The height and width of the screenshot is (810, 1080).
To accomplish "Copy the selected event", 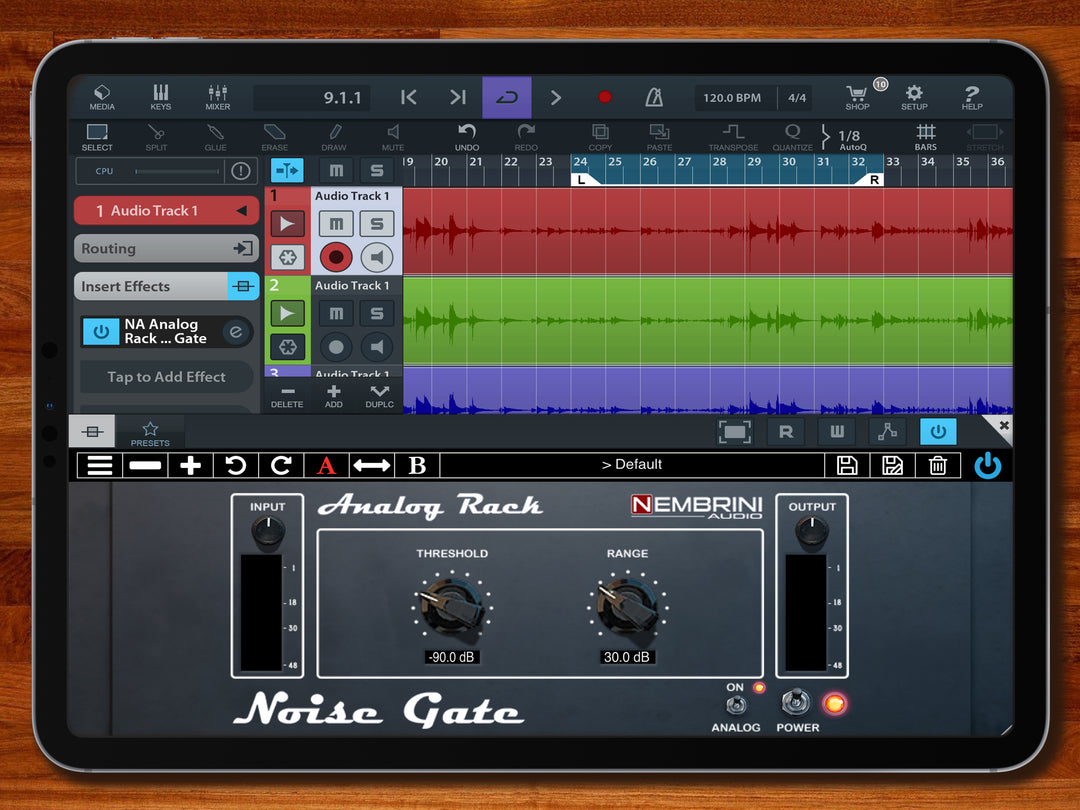I will (x=600, y=137).
